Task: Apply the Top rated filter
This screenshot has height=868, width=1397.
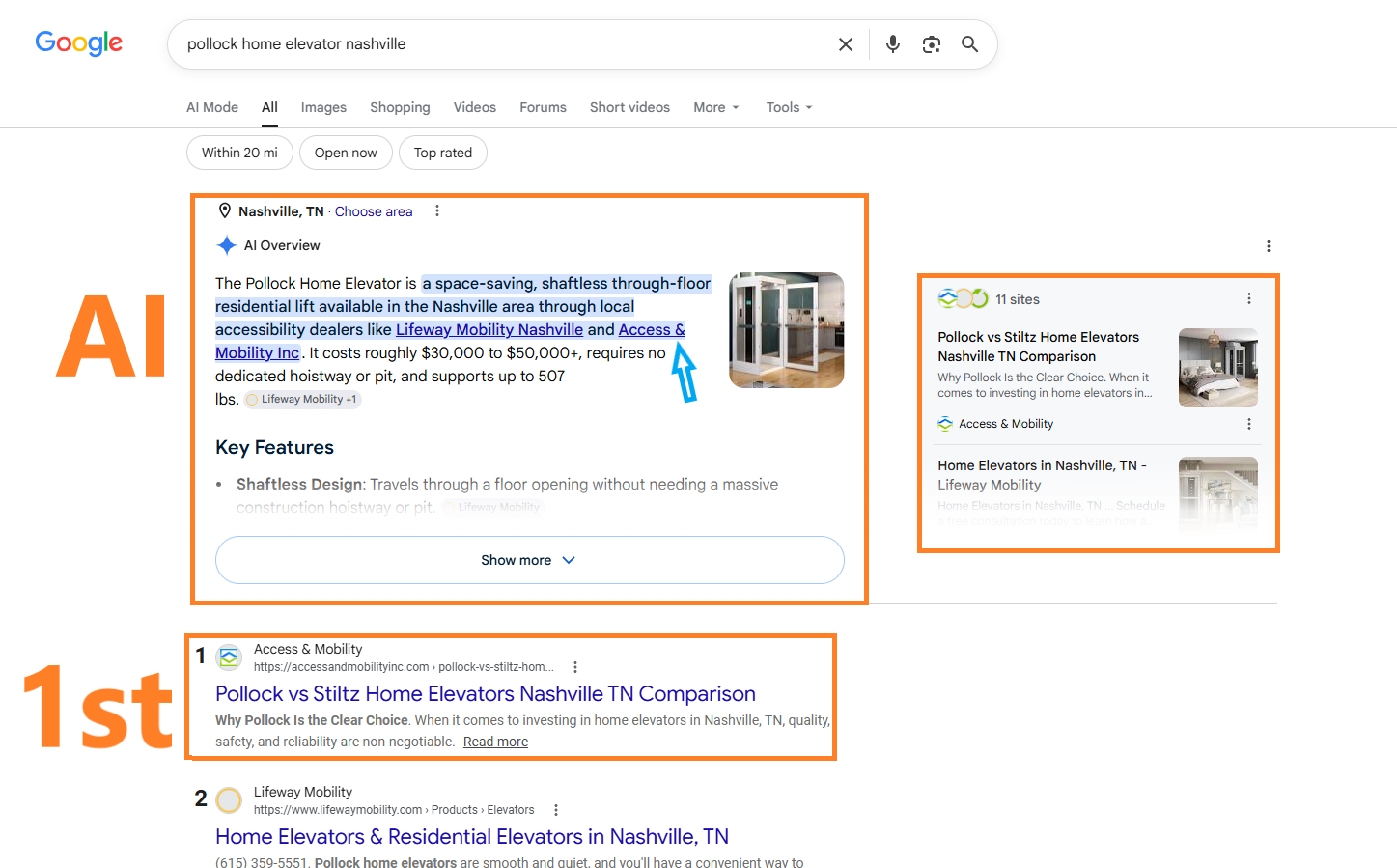Action: point(443,153)
